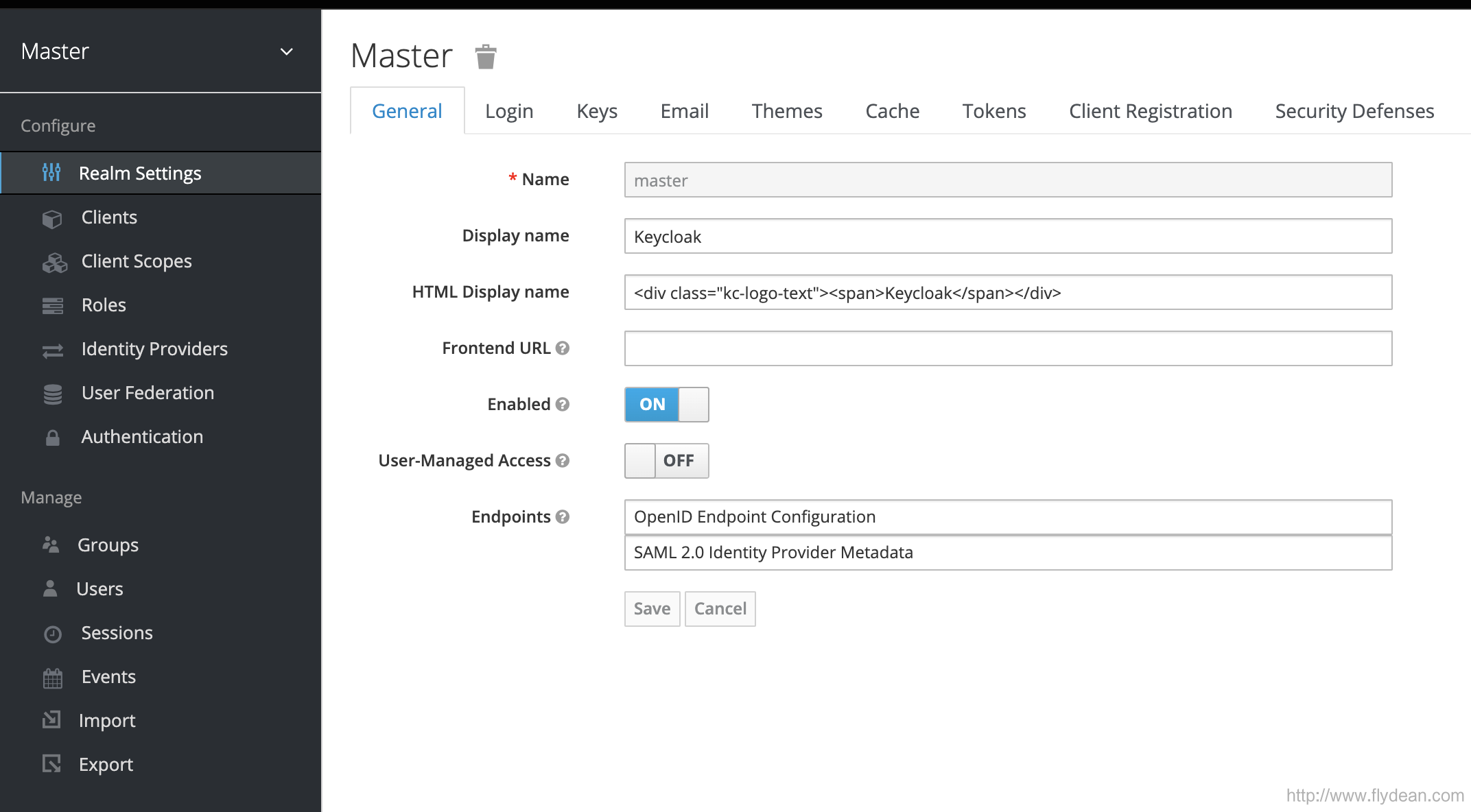Open the Security Defenses tab
This screenshot has height=812, width=1471.
coord(1354,111)
